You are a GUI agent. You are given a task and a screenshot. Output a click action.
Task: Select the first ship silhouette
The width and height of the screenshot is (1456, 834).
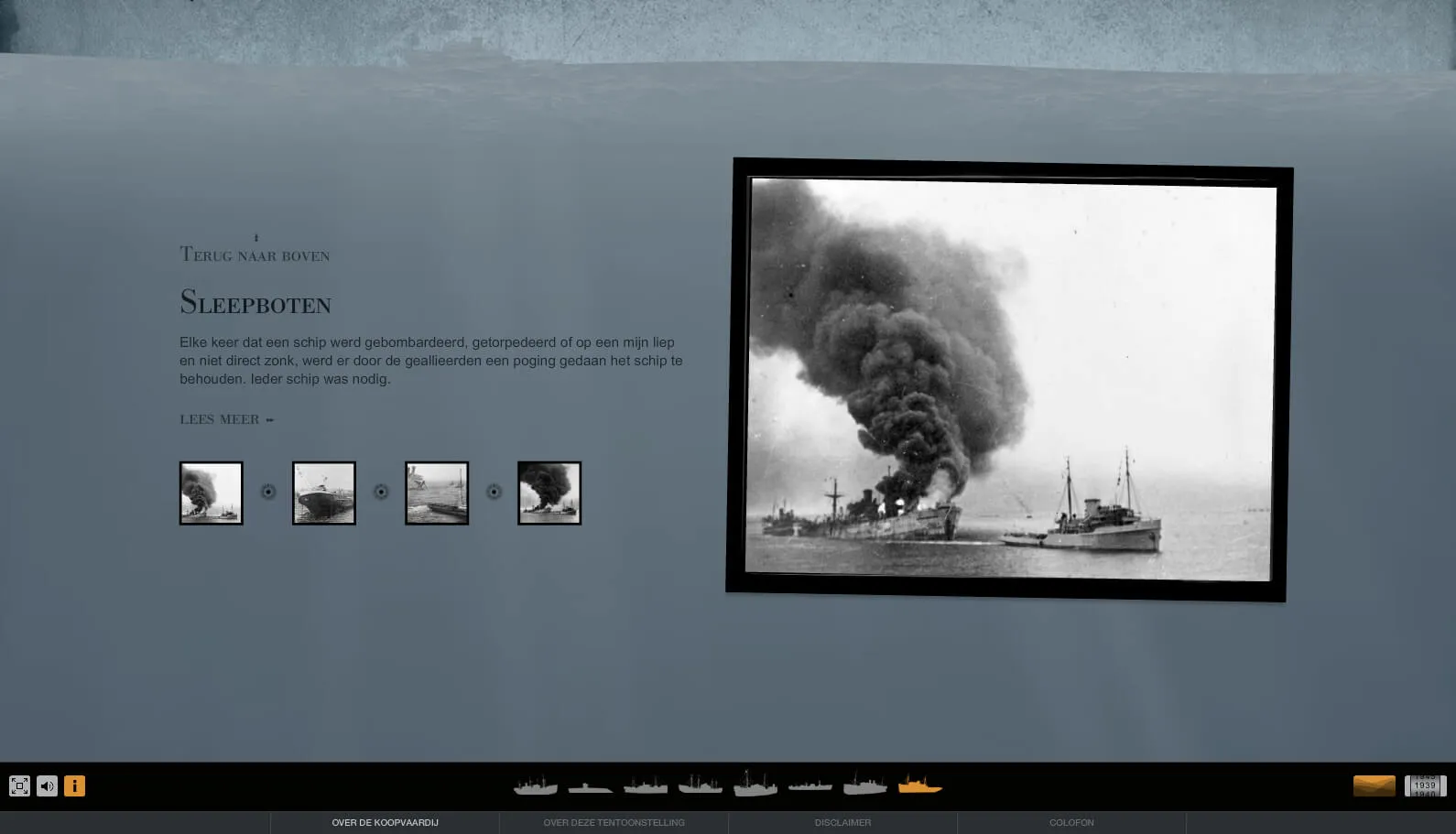pyautogui.click(x=536, y=785)
